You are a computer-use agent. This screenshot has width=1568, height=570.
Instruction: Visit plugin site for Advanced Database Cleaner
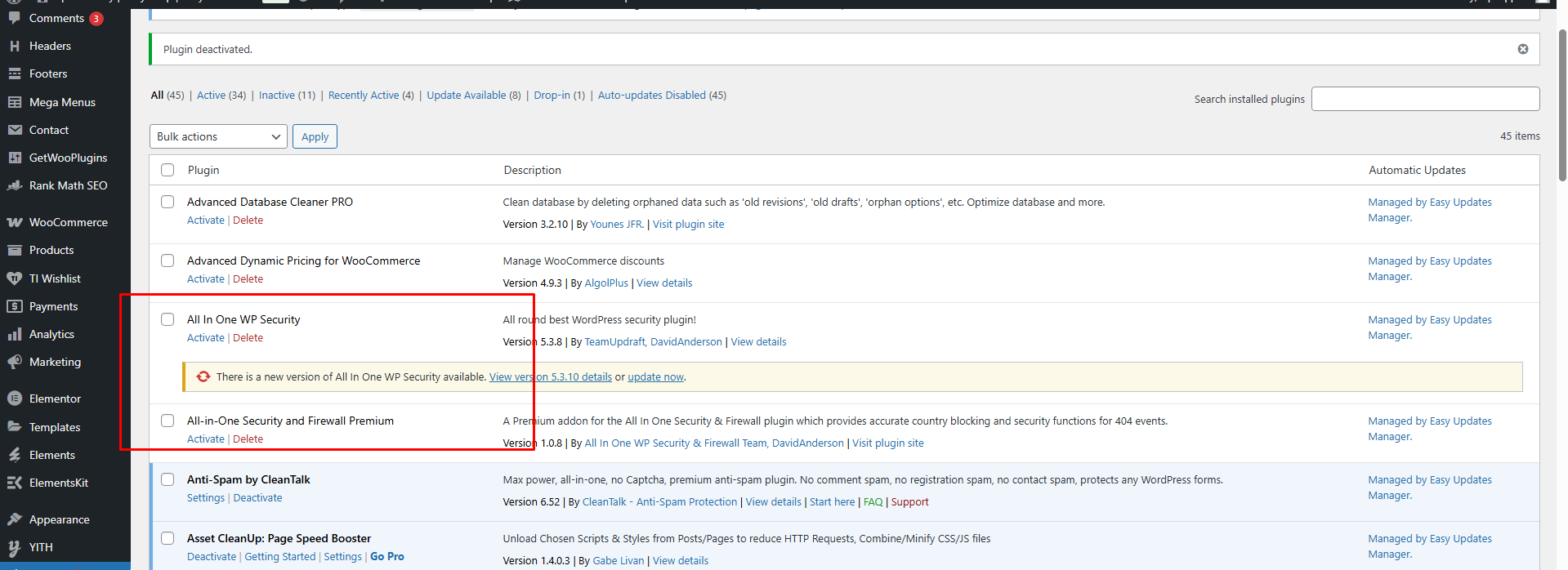tap(688, 225)
